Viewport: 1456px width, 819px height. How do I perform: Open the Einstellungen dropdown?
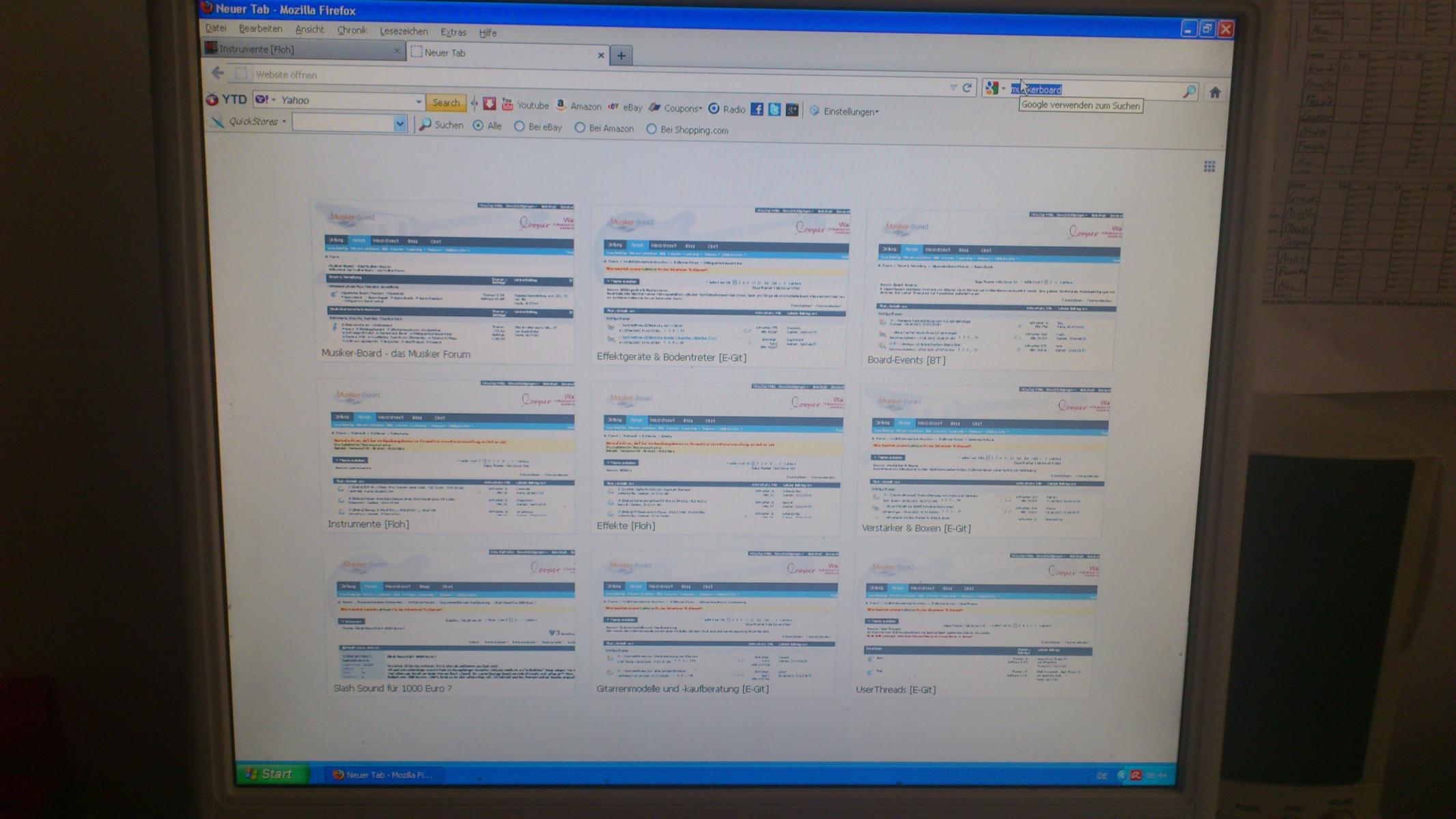coord(844,111)
